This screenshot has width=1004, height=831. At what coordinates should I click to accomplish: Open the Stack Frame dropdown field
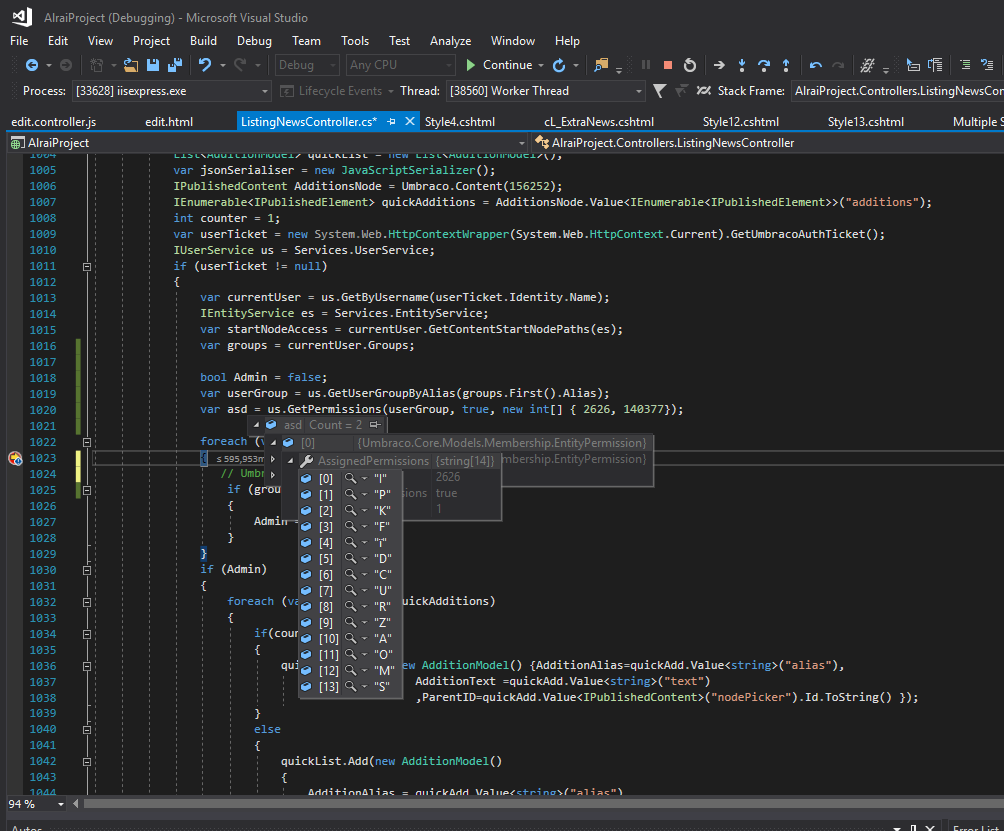tap(898, 91)
